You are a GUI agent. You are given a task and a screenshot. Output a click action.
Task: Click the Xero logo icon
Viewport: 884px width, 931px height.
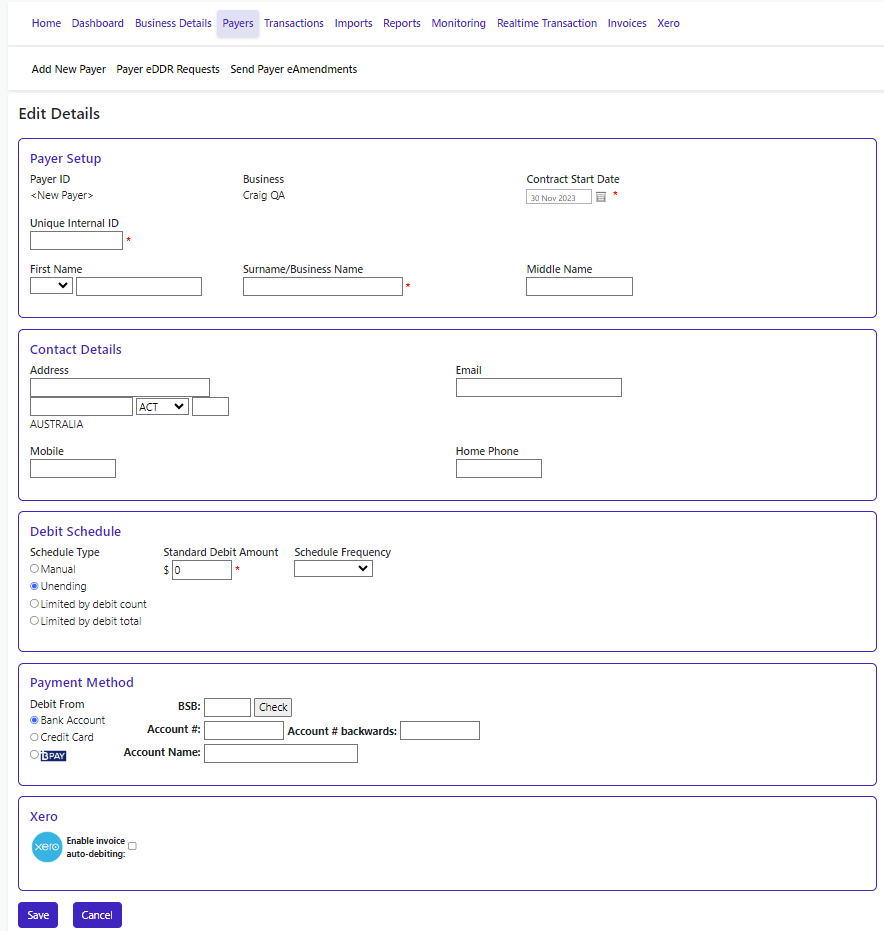point(46,847)
